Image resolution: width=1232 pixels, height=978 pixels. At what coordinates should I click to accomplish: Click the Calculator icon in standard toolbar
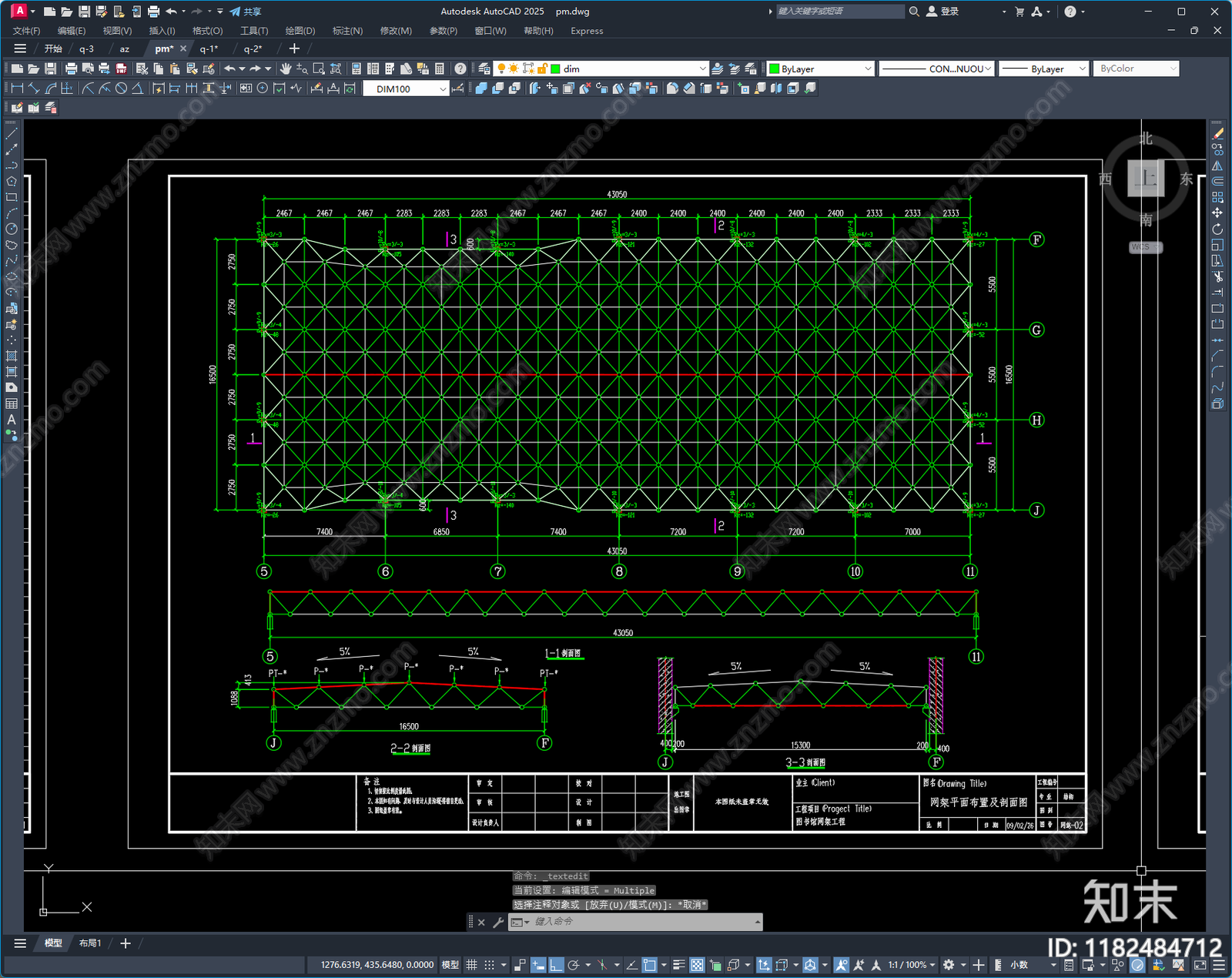[440, 69]
